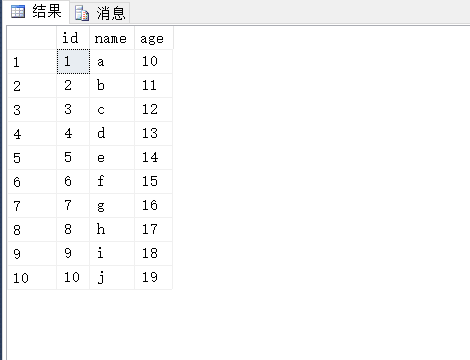The width and height of the screenshot is (470, 360).
Task: Select row header 5
Action: tap(32, 158)
